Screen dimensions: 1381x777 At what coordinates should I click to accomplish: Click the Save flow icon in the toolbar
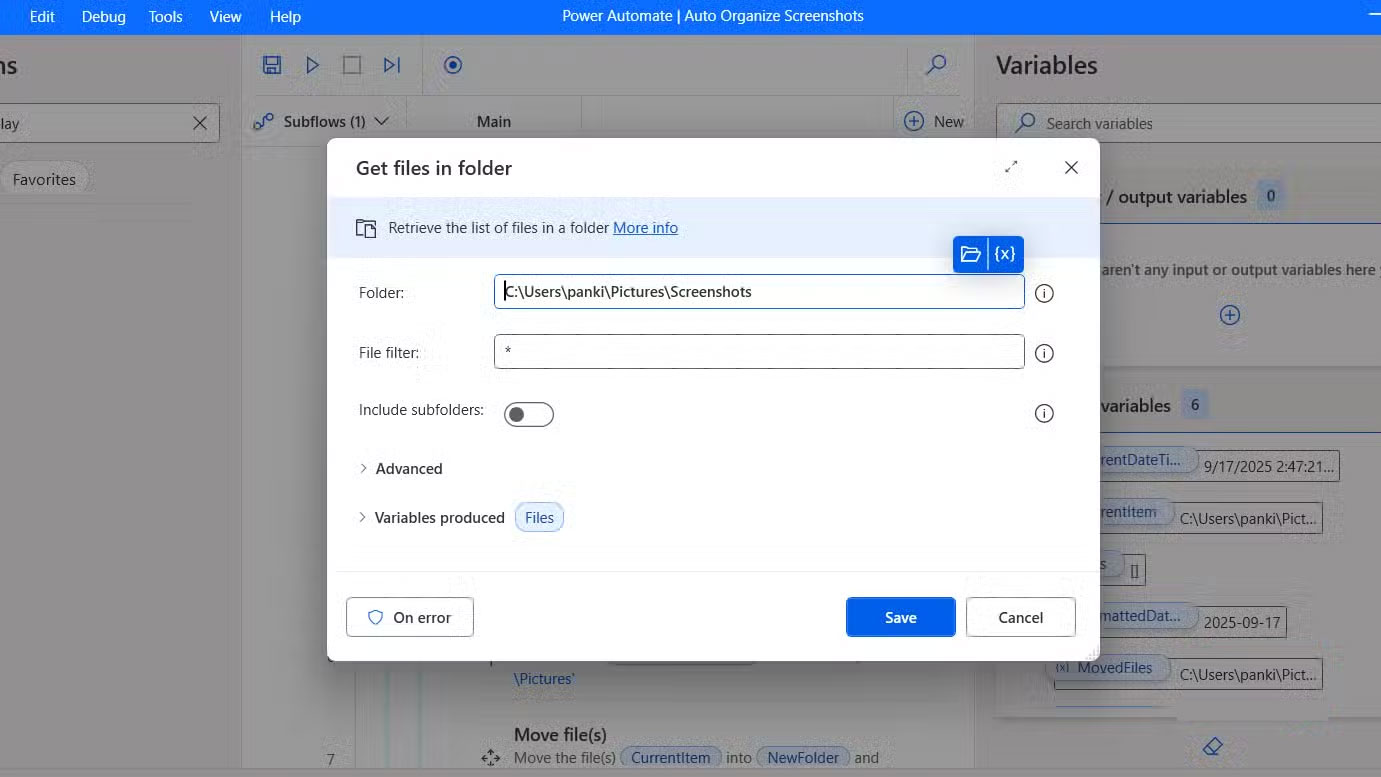[x=271, y=65]
